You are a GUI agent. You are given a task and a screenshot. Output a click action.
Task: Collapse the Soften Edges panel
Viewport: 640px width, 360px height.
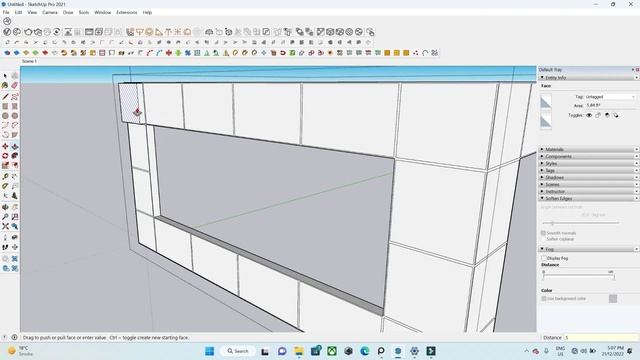[x=588, y=198]
